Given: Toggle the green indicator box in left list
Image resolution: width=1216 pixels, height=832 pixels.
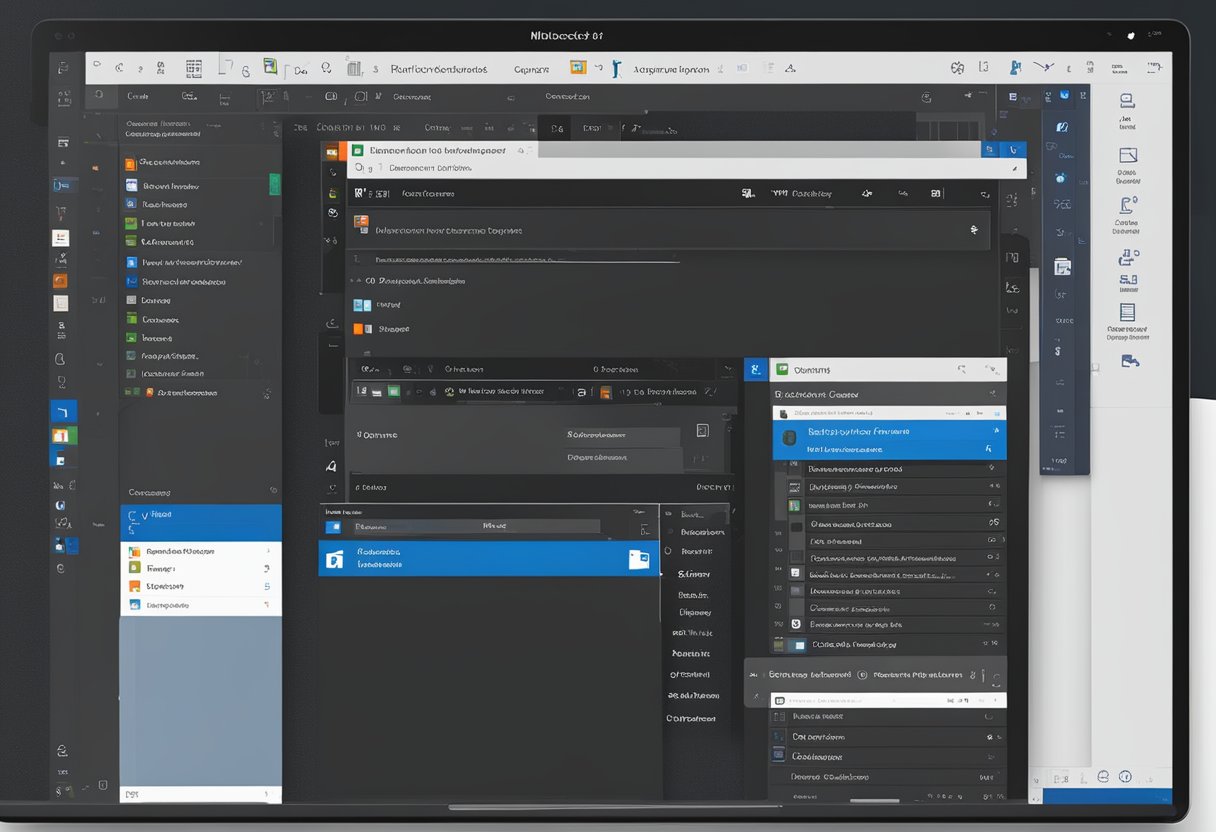Looking at the screenshot, I should [274, 185].
